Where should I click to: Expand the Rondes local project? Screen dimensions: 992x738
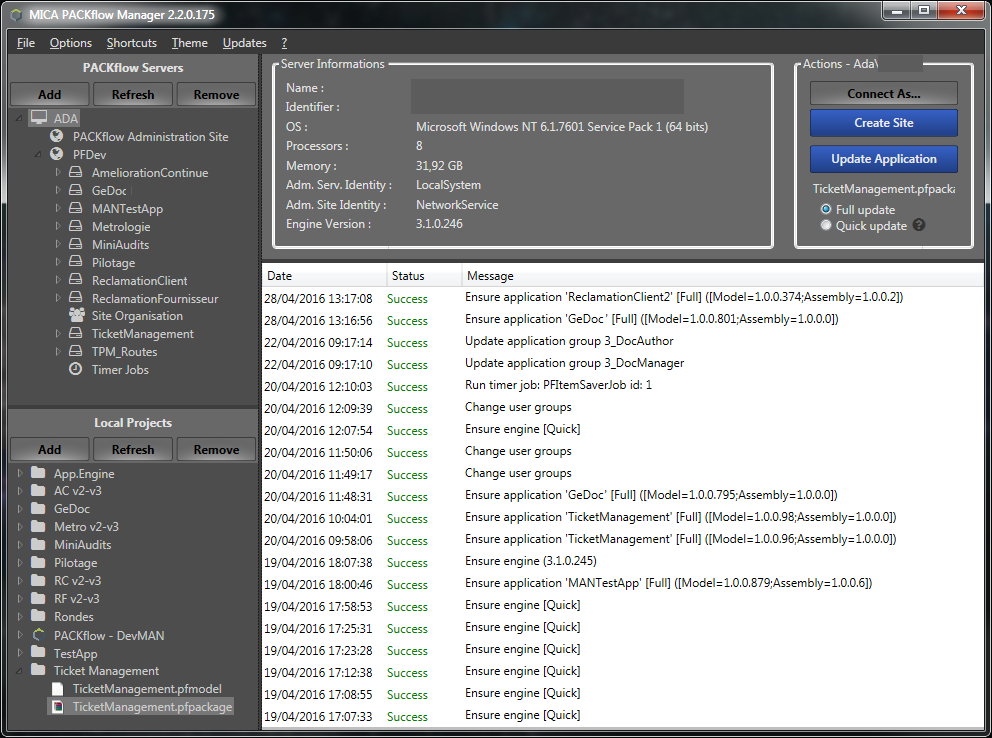(20, 616)
